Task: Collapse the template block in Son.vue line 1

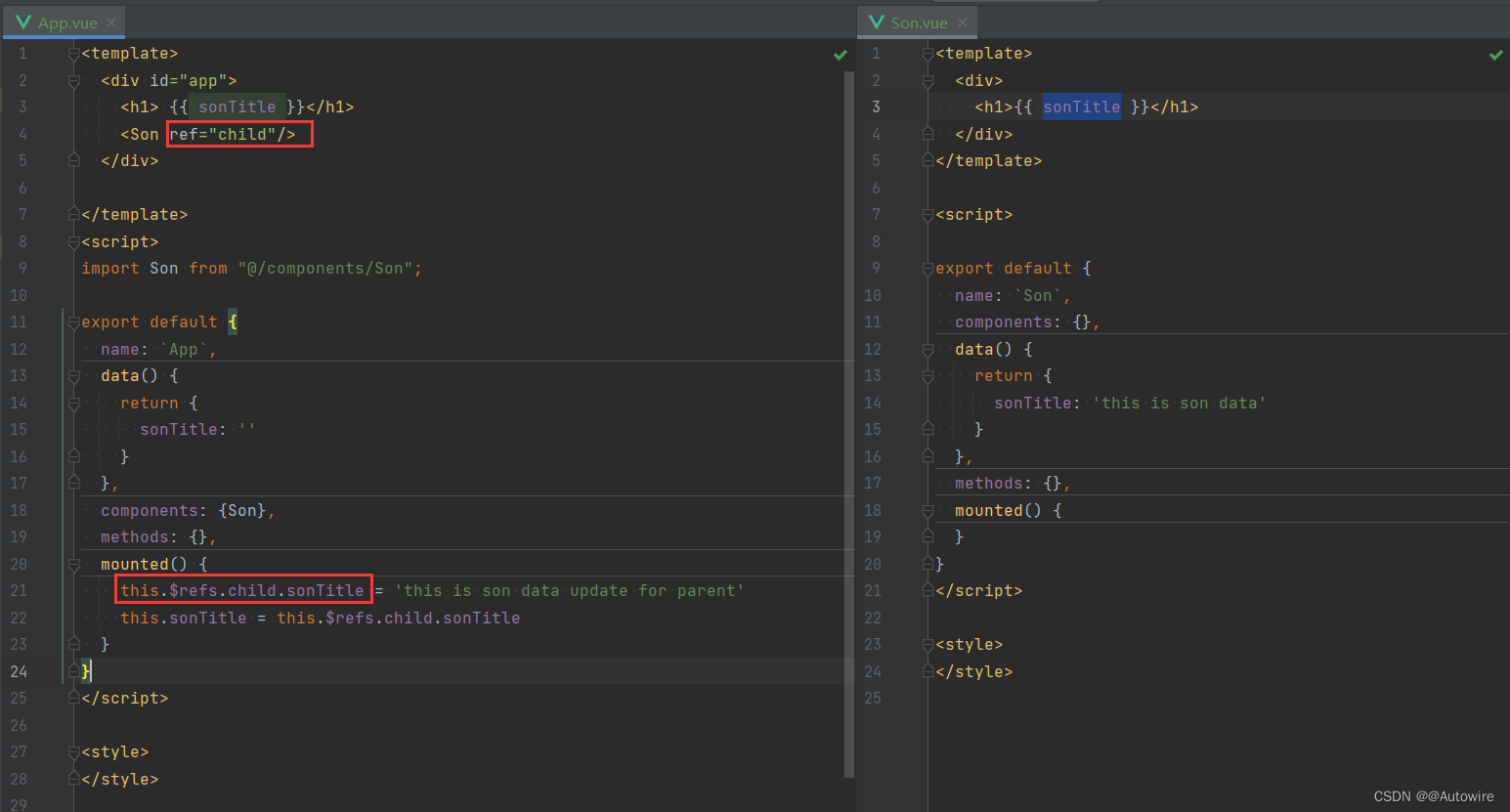Action: click(x=928, y=54)
